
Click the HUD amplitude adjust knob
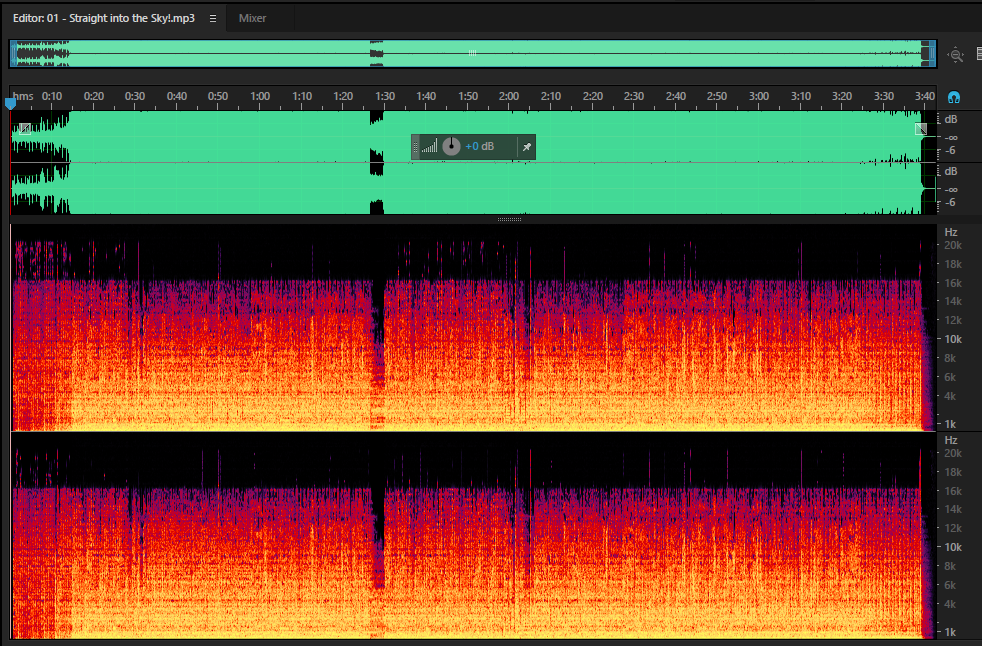pyautogui.click(x=451, y=147)
